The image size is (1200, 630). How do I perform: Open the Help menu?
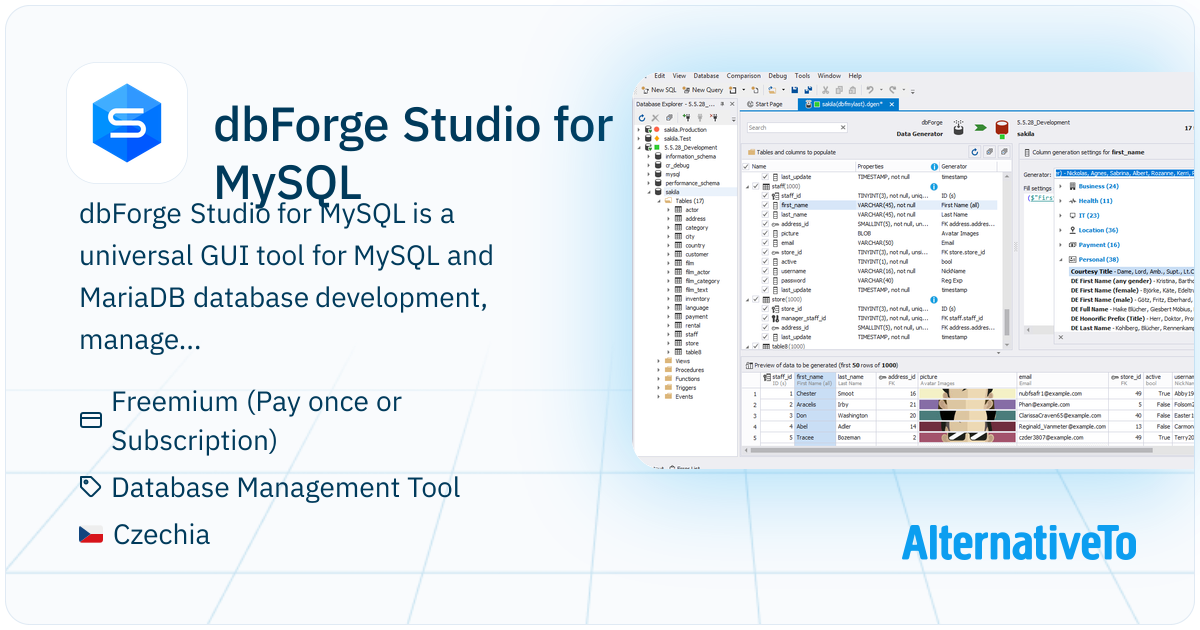[855, 76]
